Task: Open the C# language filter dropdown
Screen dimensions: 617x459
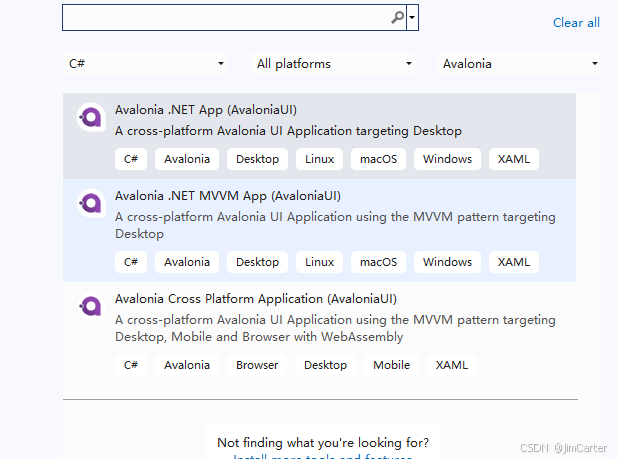Action: (x=145, y=63)
